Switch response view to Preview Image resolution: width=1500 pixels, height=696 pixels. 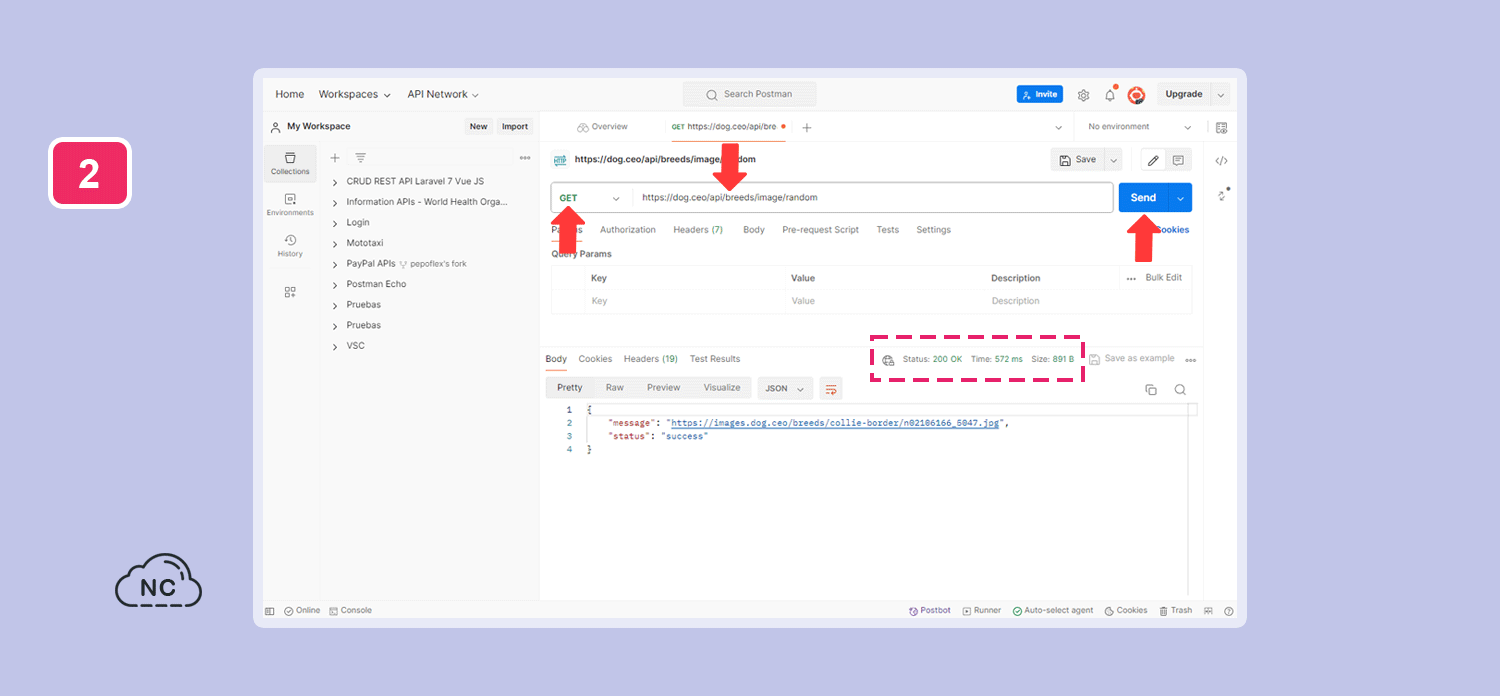(x=663, y=388)
